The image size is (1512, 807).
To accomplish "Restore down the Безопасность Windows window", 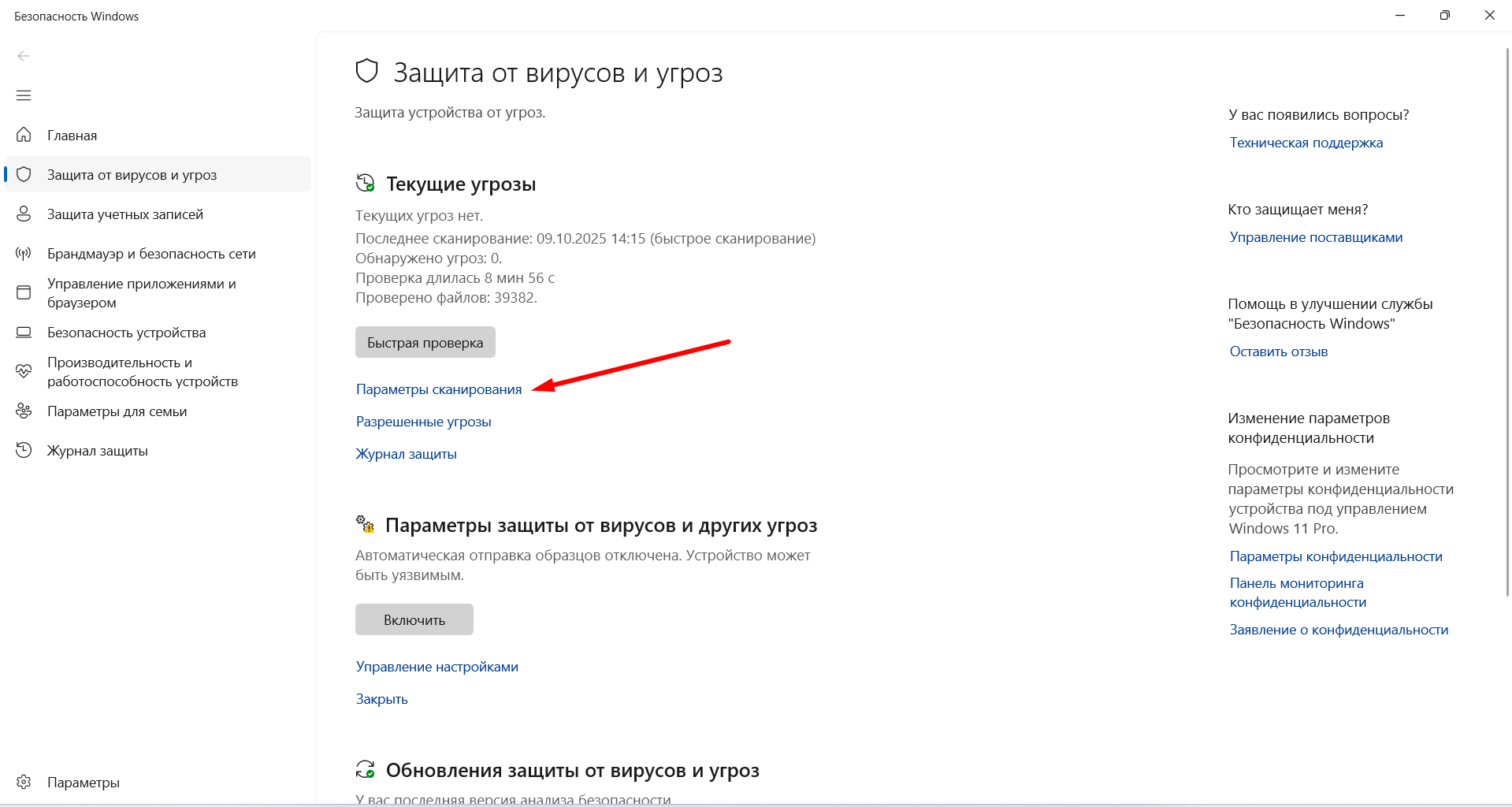I will 1445,15.
